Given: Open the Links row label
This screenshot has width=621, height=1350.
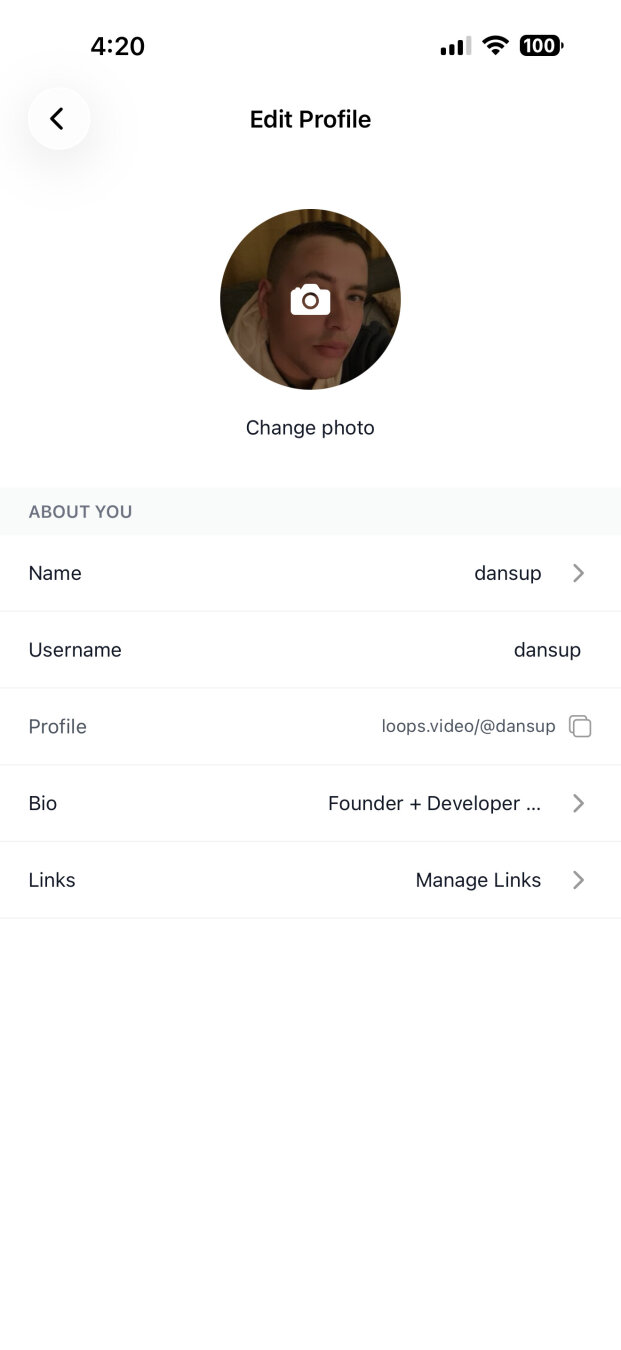Looking at the screenshot, I should coord(52,880).
